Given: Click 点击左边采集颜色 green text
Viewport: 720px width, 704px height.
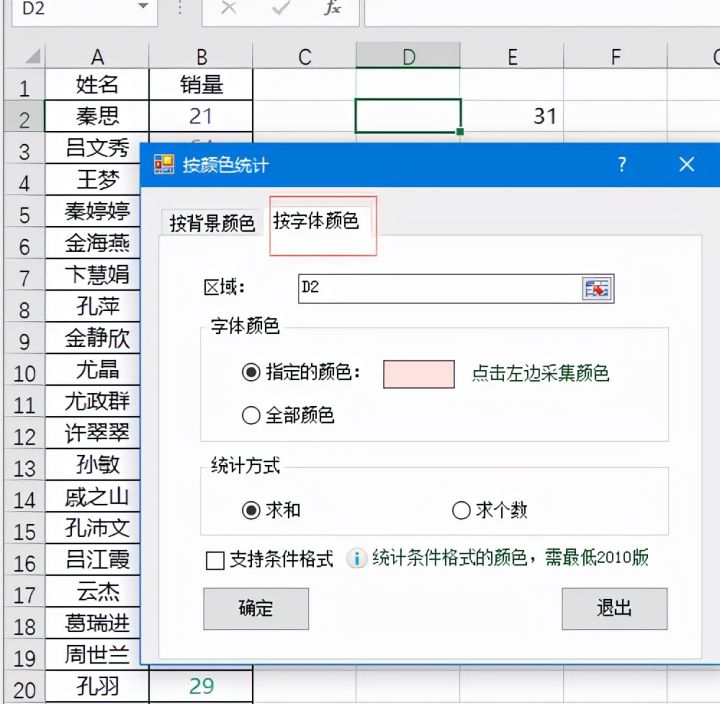Looking at the screenshot, I should [540, 373].
